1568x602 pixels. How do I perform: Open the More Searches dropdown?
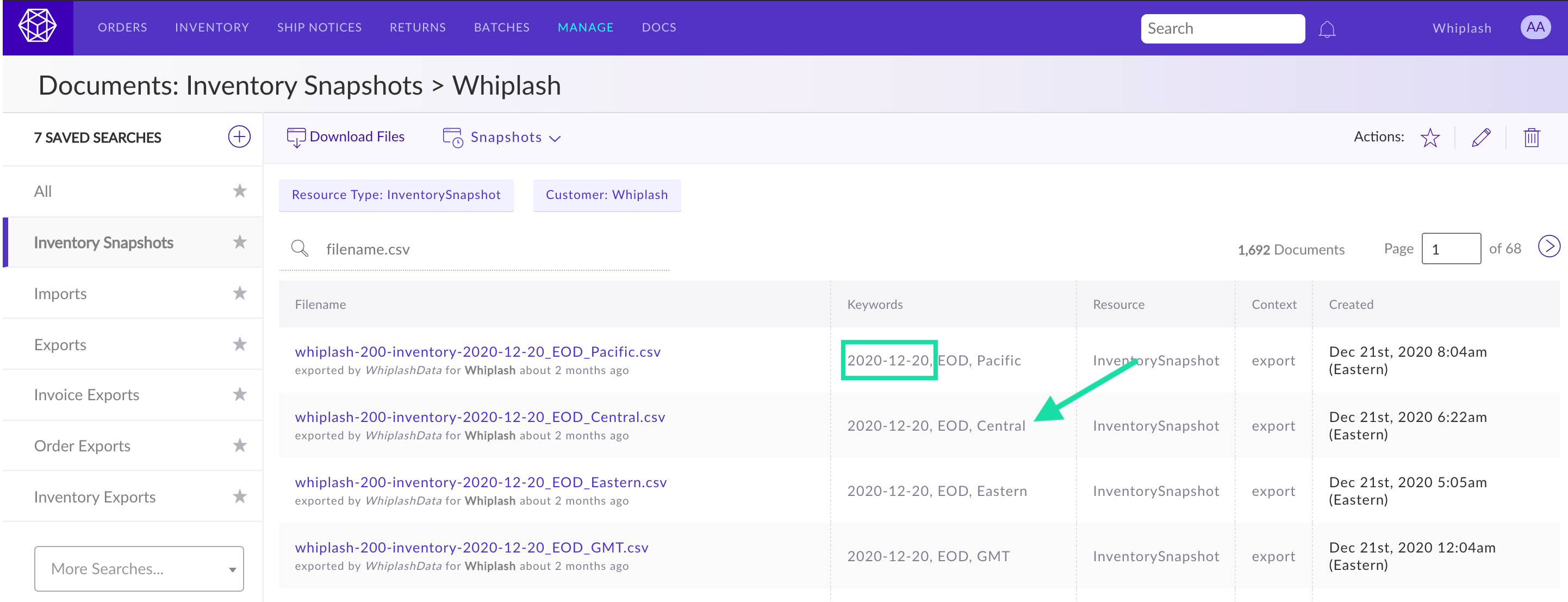tap(139, 568)
